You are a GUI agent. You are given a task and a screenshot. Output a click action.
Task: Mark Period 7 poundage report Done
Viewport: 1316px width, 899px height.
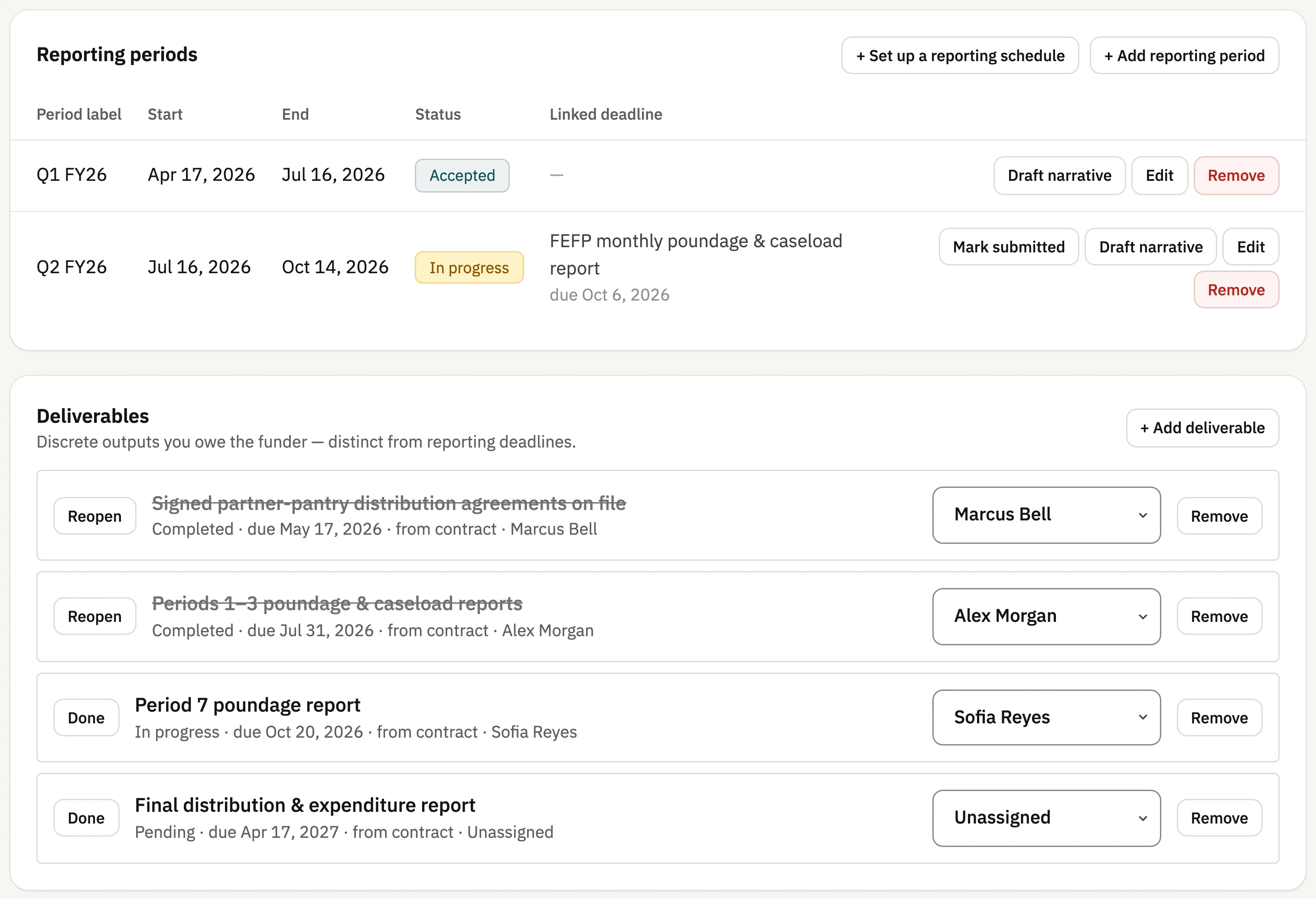86,718
